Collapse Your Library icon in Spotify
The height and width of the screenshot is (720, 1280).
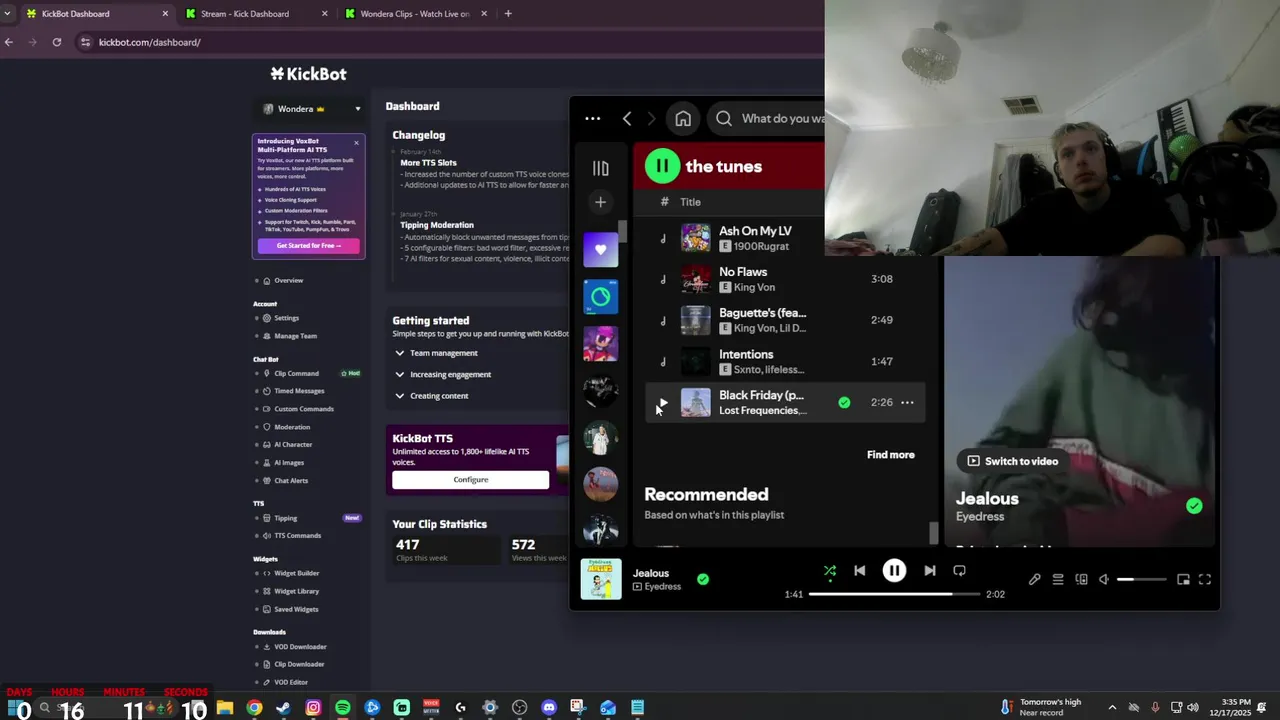600,169
